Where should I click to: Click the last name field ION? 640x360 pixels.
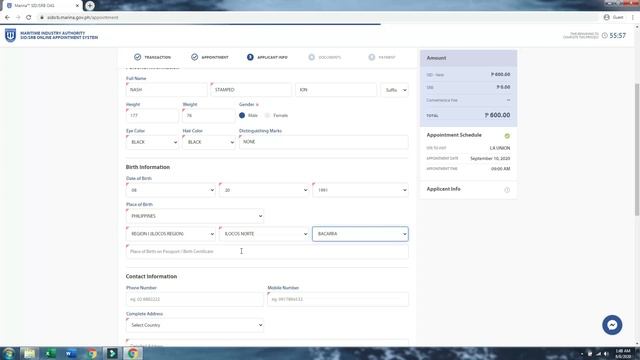click(336, 90)
